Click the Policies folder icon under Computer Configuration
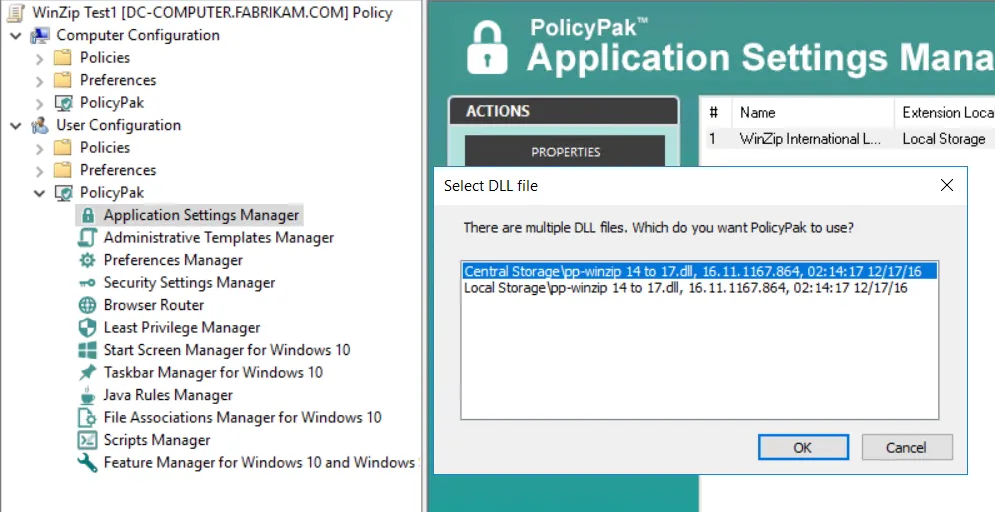995x512 pixels. click(x=63, y=58)
